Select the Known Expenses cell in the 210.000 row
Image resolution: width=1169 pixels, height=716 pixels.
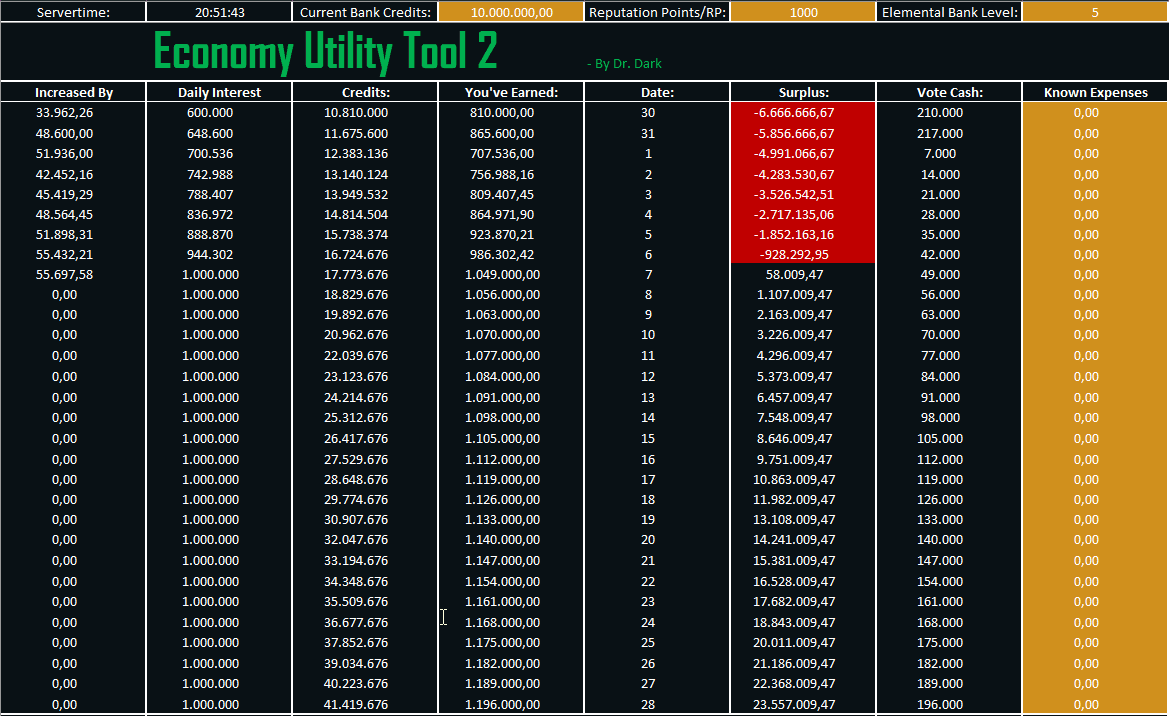point(1095,113)
